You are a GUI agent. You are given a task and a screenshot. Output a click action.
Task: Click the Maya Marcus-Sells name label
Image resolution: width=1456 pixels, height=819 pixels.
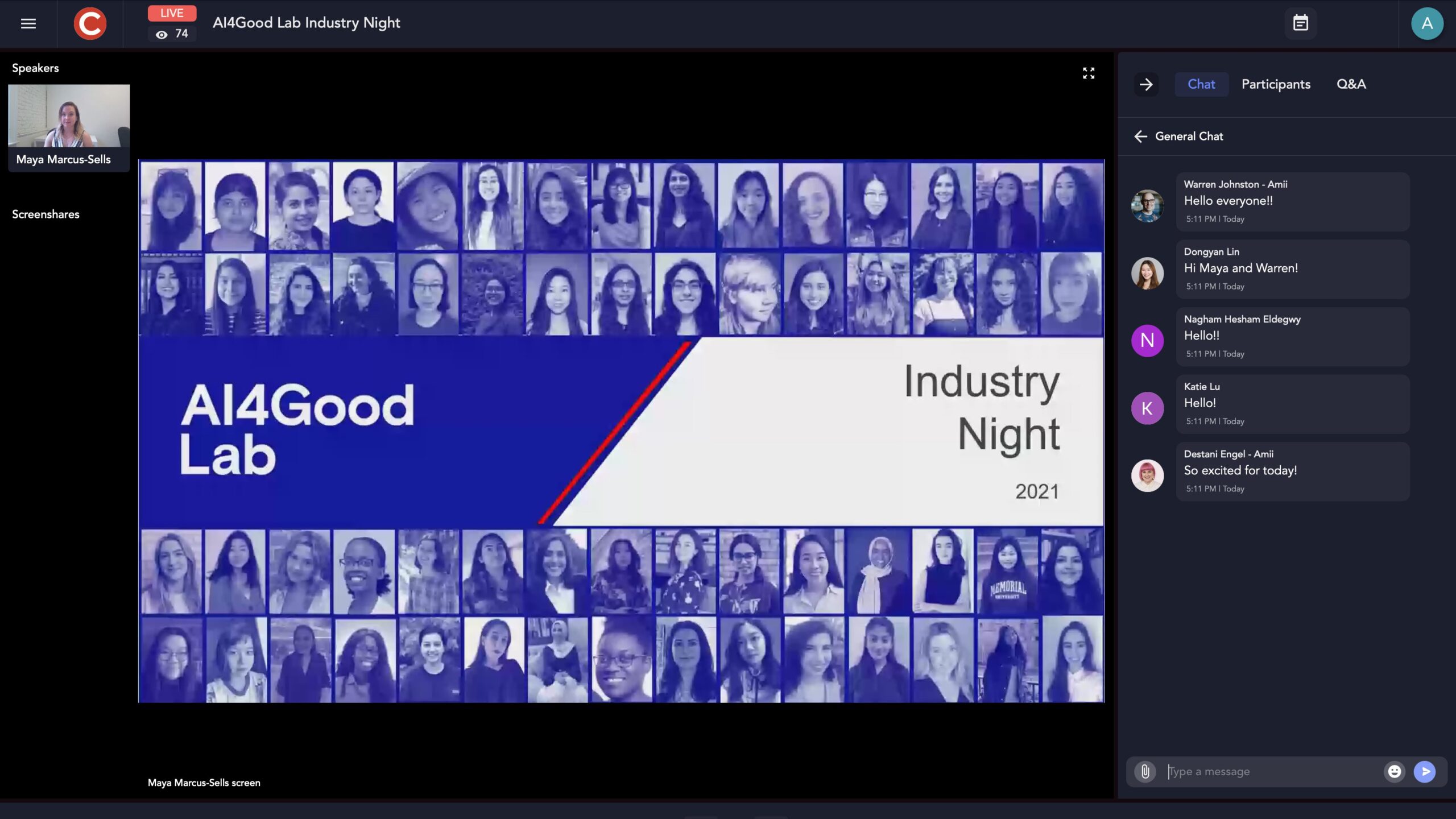click(63, 160)
